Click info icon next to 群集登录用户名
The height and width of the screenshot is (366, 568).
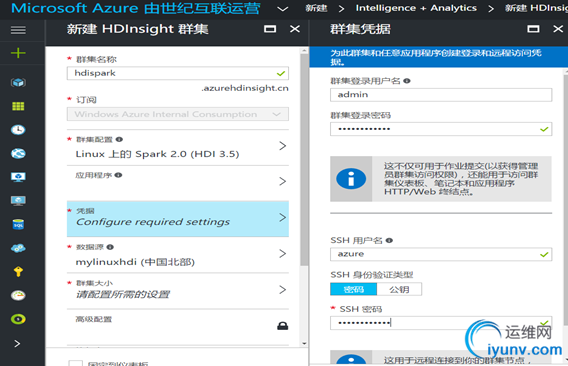(407, 81)
